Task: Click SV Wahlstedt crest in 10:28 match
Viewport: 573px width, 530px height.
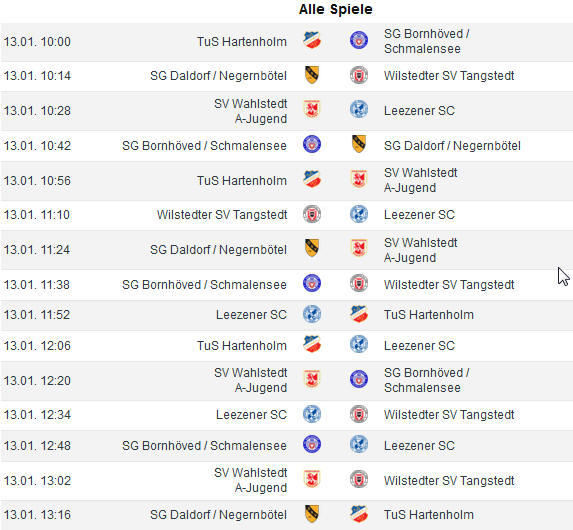Action: click(x=312, y=109)
